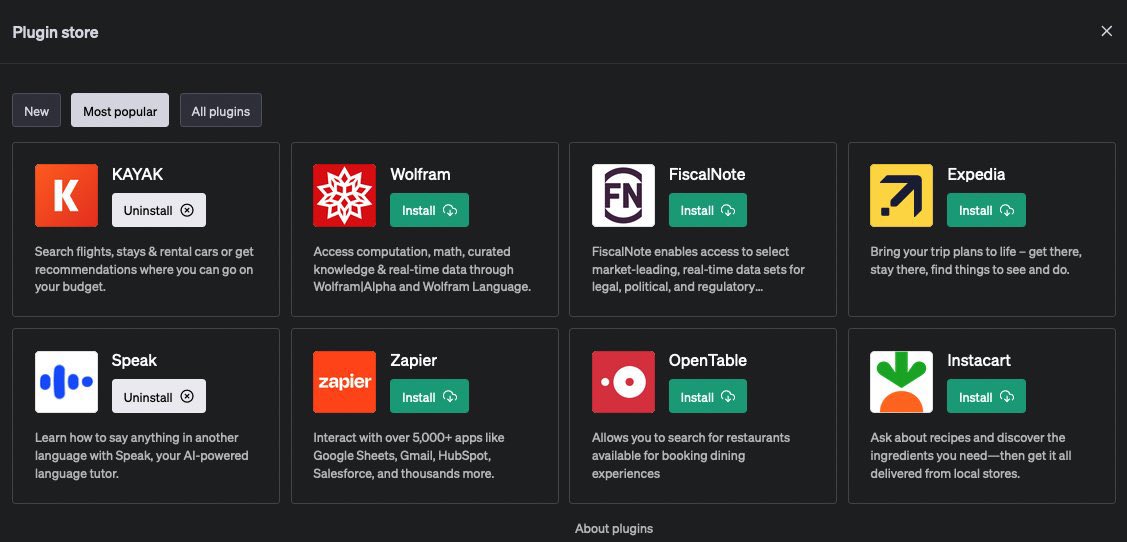Click the Wolfram plugin logo
Screen dimensions: 1127x542
[x=344, y=196]
